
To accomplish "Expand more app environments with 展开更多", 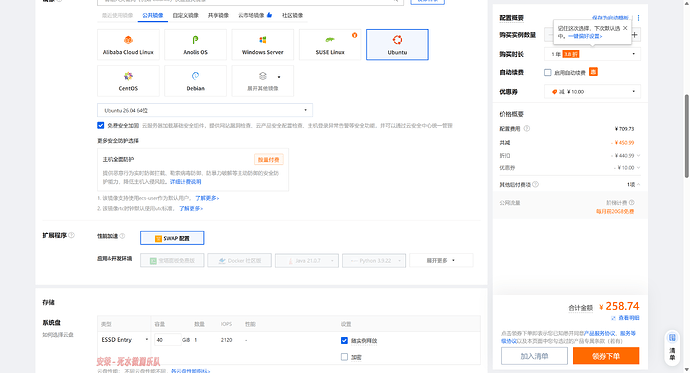I will (x=441, y=260).
